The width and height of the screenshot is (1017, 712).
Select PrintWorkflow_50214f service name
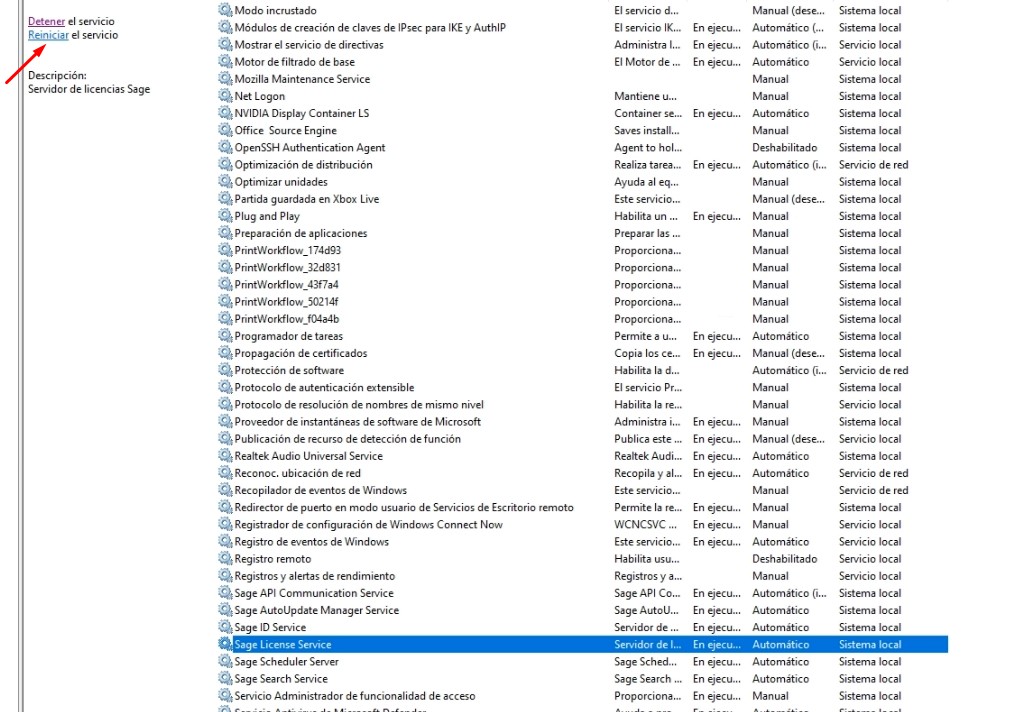click(286, 302)
